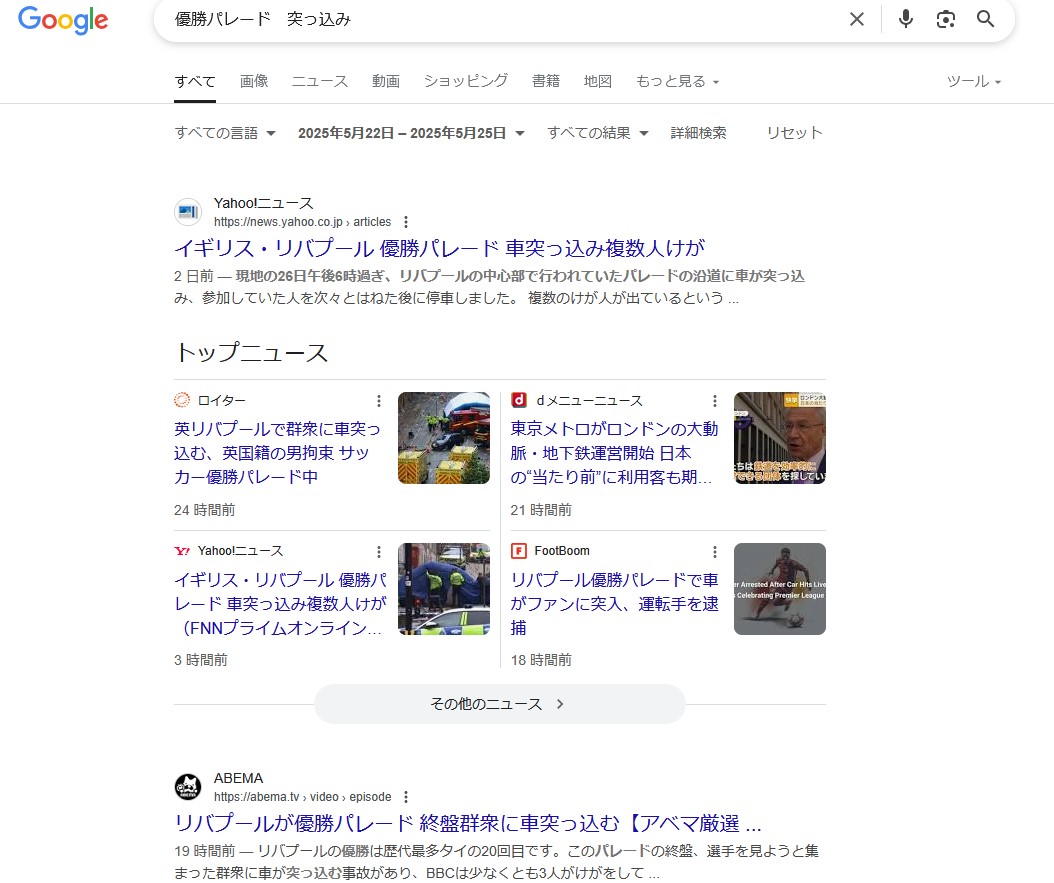
Task: Click the トップニュース heading
Action: point(251,353)
